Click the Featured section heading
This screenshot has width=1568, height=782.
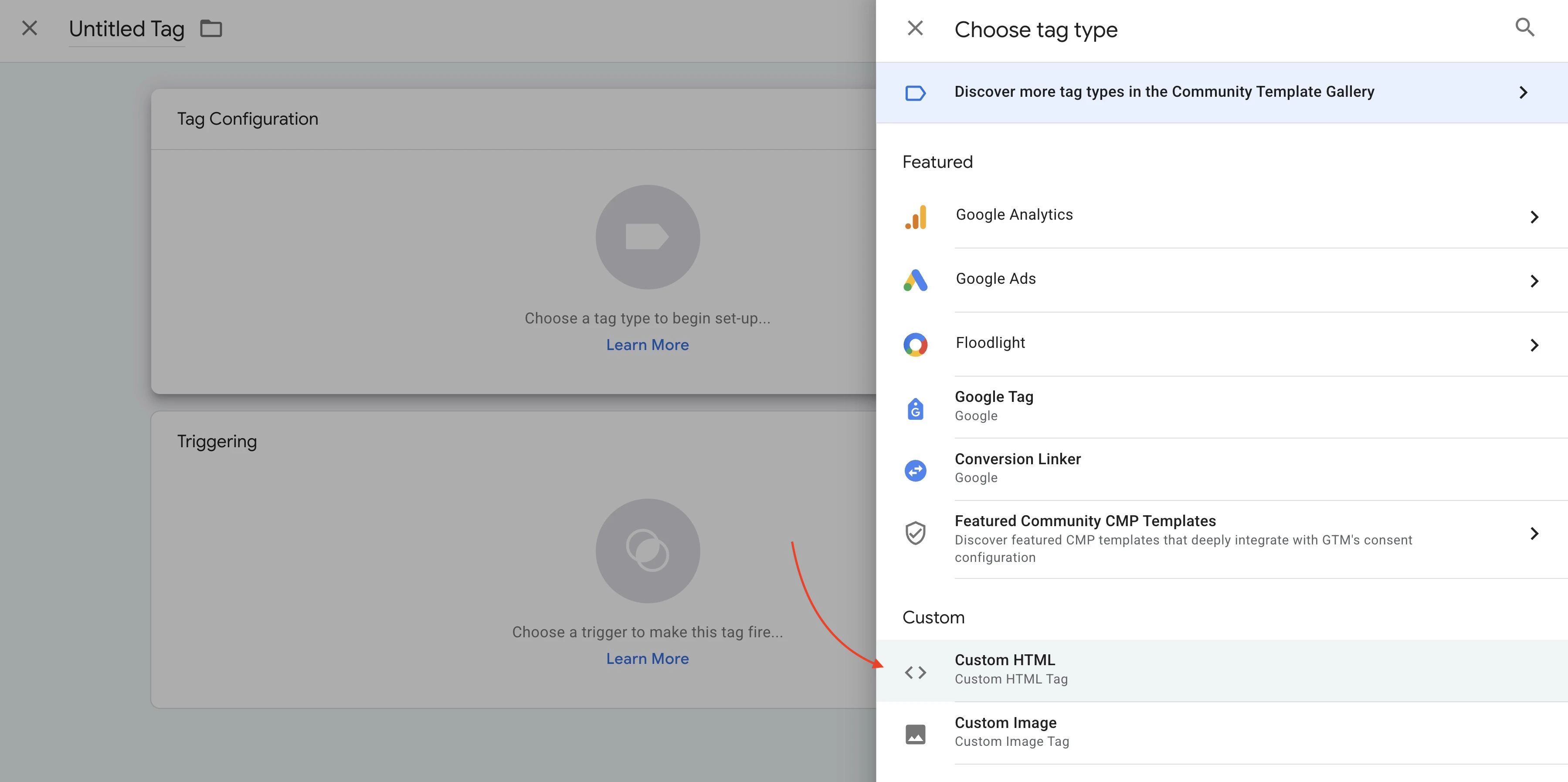pyautogui.click(x=937, y=162)
